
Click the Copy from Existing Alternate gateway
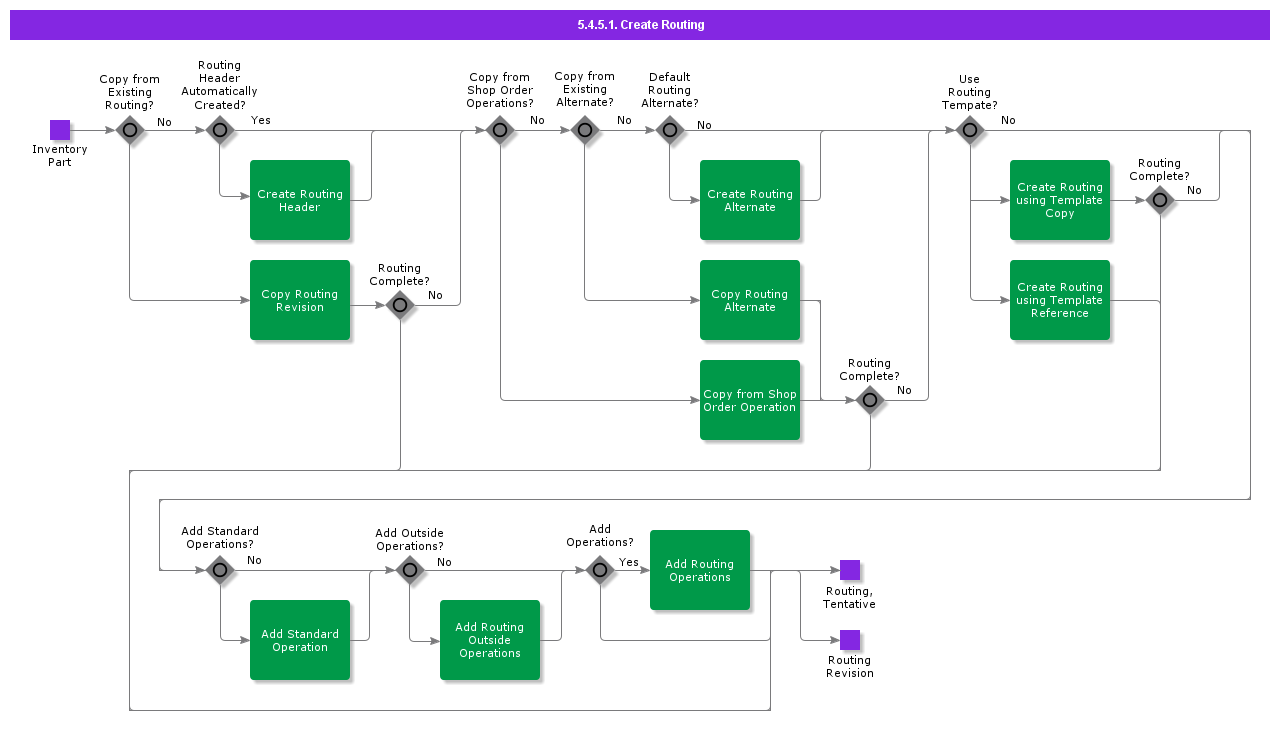pyautogui.click(x=585, y=130)
